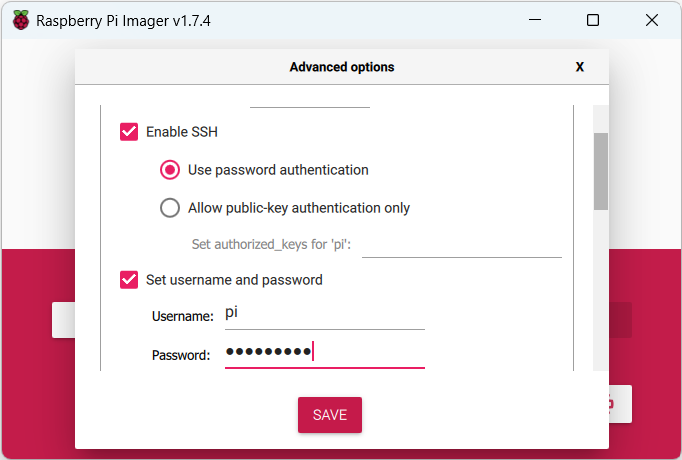The height and width of the screenshot is (460, 682).
Task: Click the authorized_keys for 'pi' field
Action: coord(461,244)
